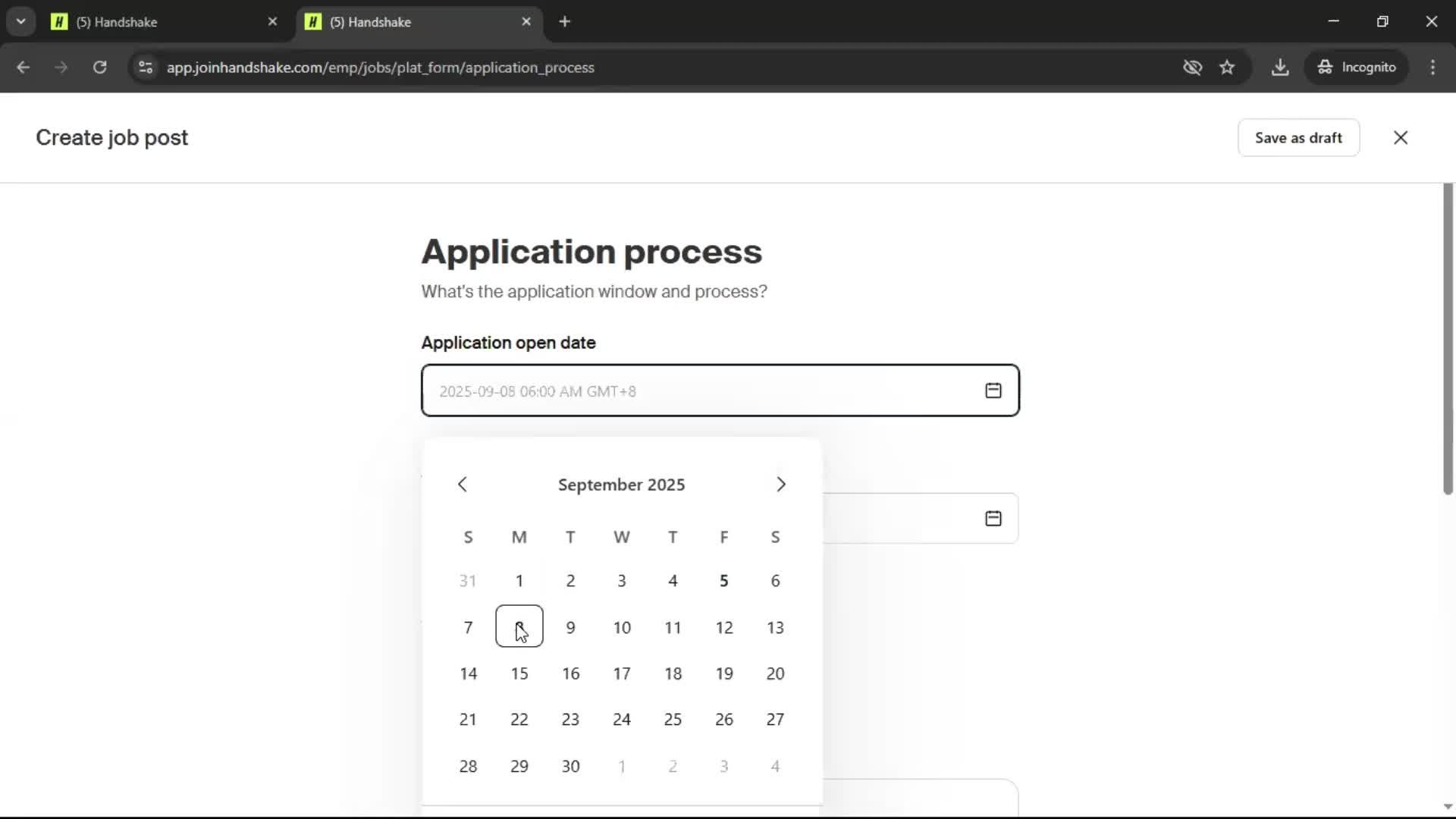
Task: Pick September 18 in the calendar
Action: 673,673
